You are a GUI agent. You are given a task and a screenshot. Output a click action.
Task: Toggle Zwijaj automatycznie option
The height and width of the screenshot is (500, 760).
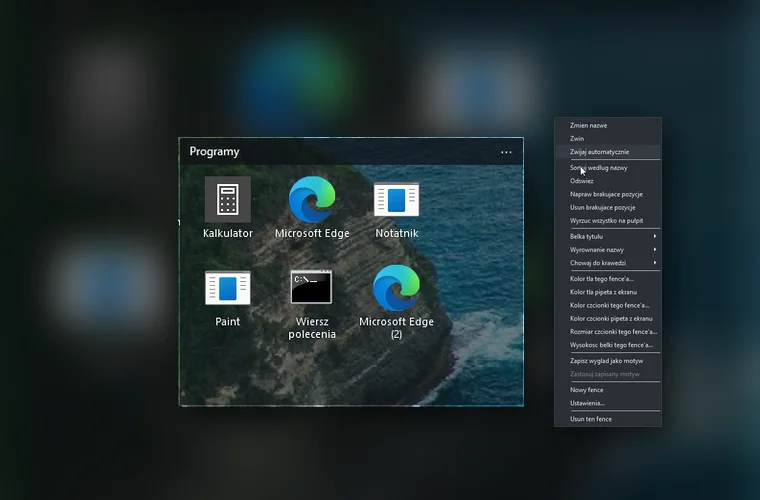(608, 152)
